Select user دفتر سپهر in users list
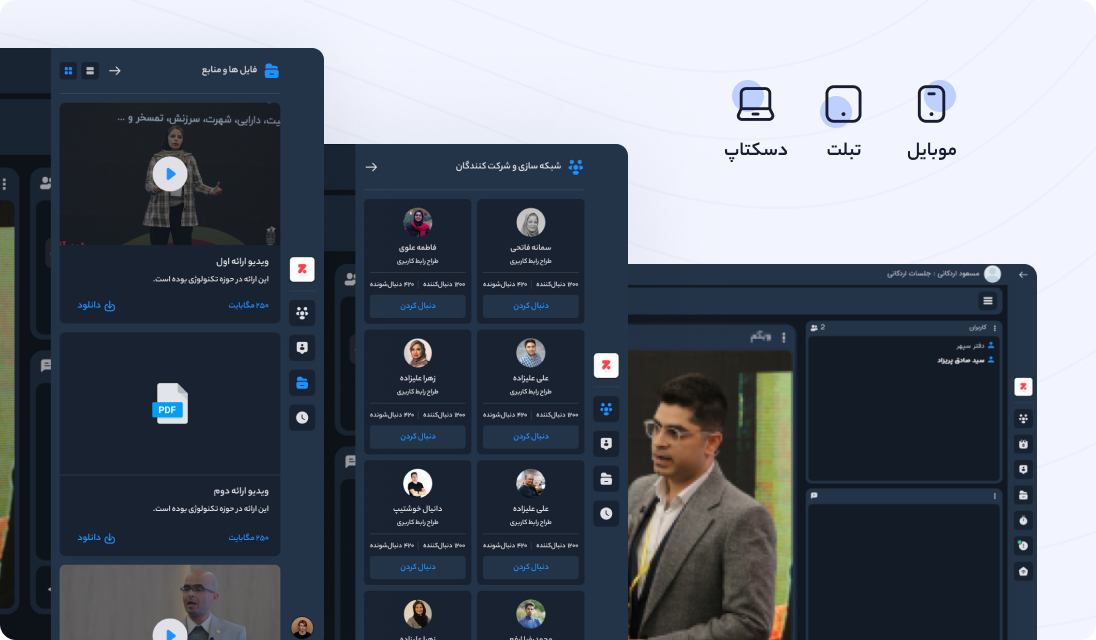 975,345
